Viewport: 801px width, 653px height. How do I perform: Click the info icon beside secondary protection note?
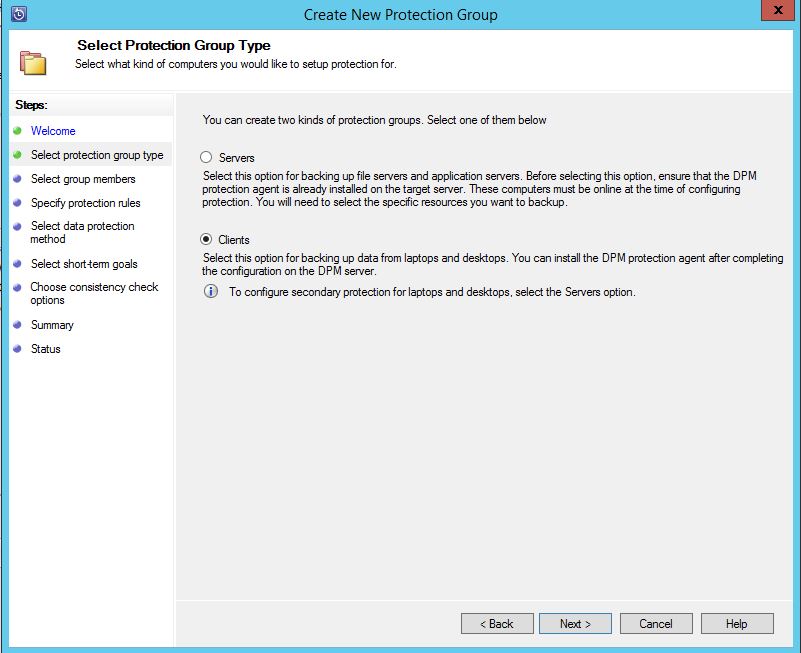(210, 292)
